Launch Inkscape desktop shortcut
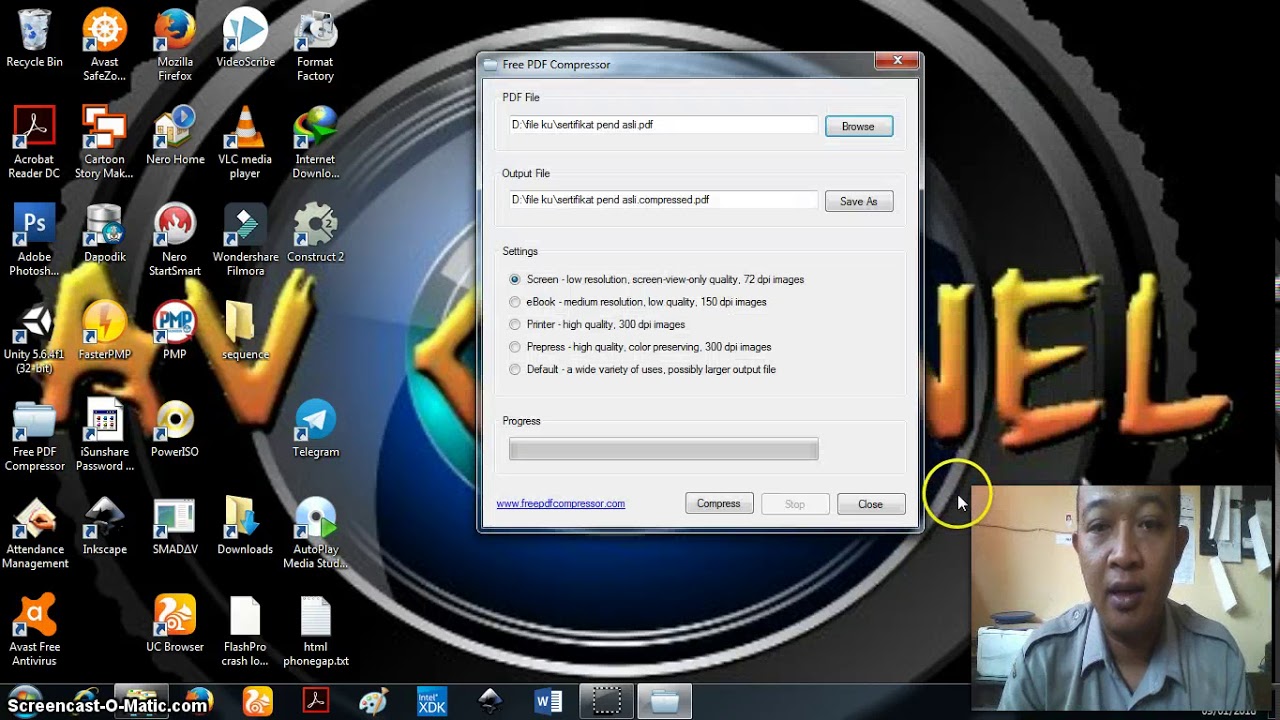 [104, 527]
